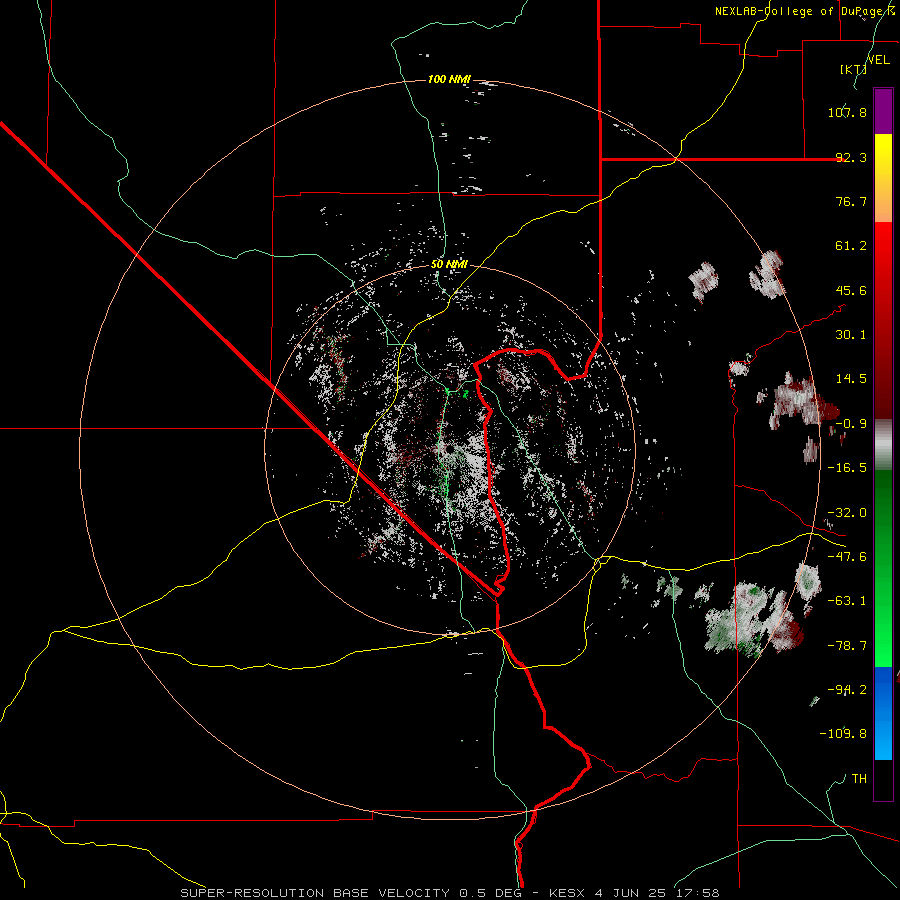Click the -16.5 legend value
The image size is (900, 900).
coord(847,468)
